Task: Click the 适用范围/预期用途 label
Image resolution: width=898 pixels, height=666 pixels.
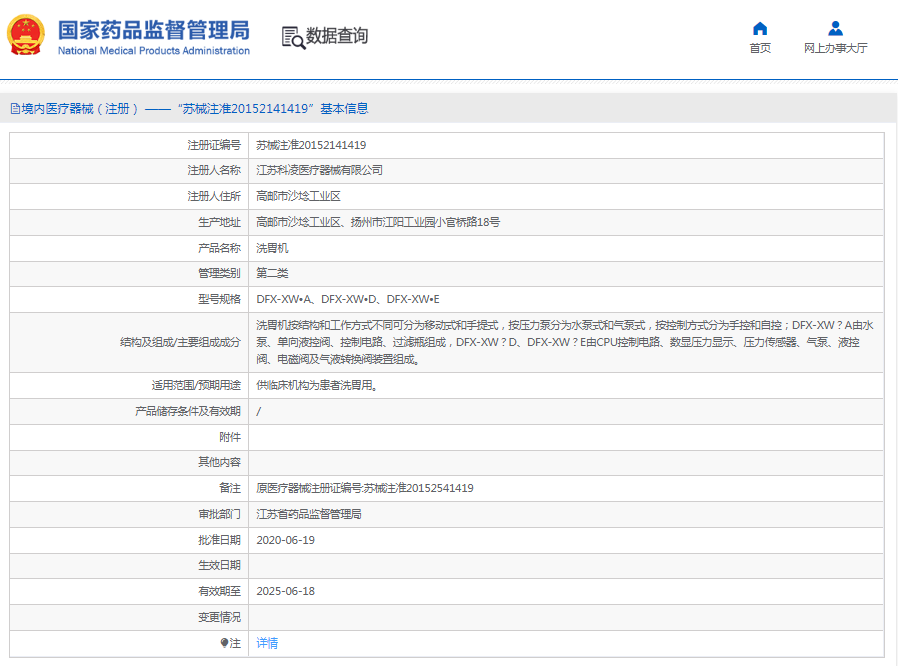Action: pos(196,385)
